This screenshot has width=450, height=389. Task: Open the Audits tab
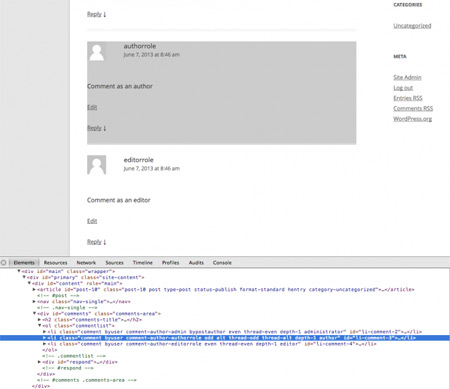196,263
